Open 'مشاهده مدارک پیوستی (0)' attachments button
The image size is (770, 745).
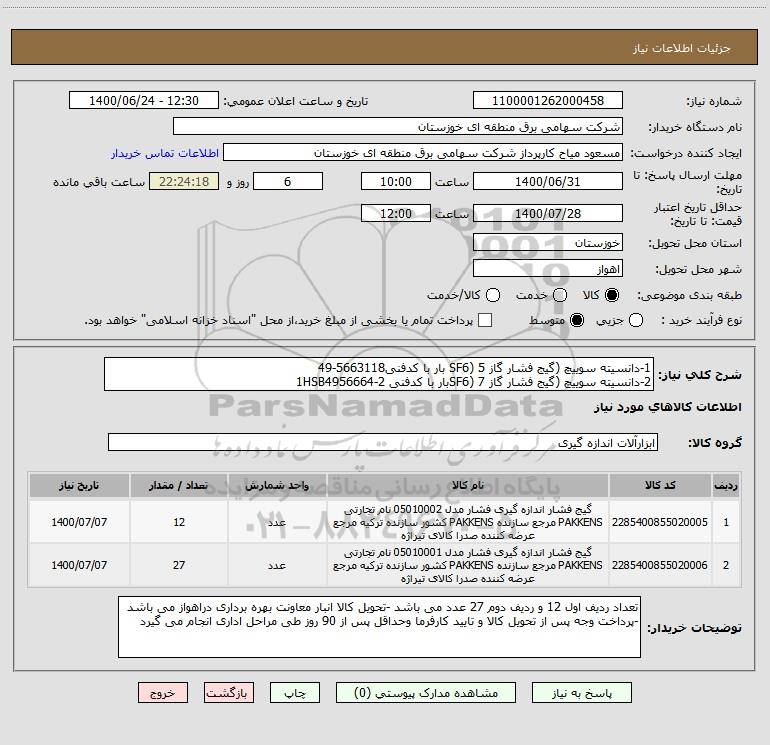[x=426, y=692]
